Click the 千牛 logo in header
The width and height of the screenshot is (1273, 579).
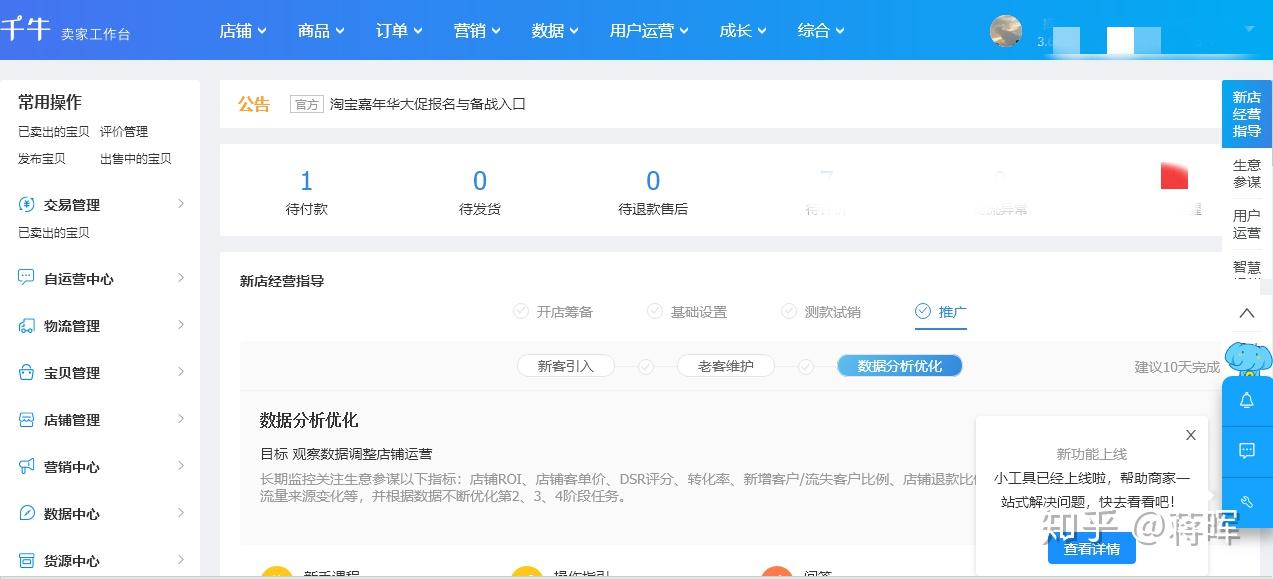tap(25, 29)
